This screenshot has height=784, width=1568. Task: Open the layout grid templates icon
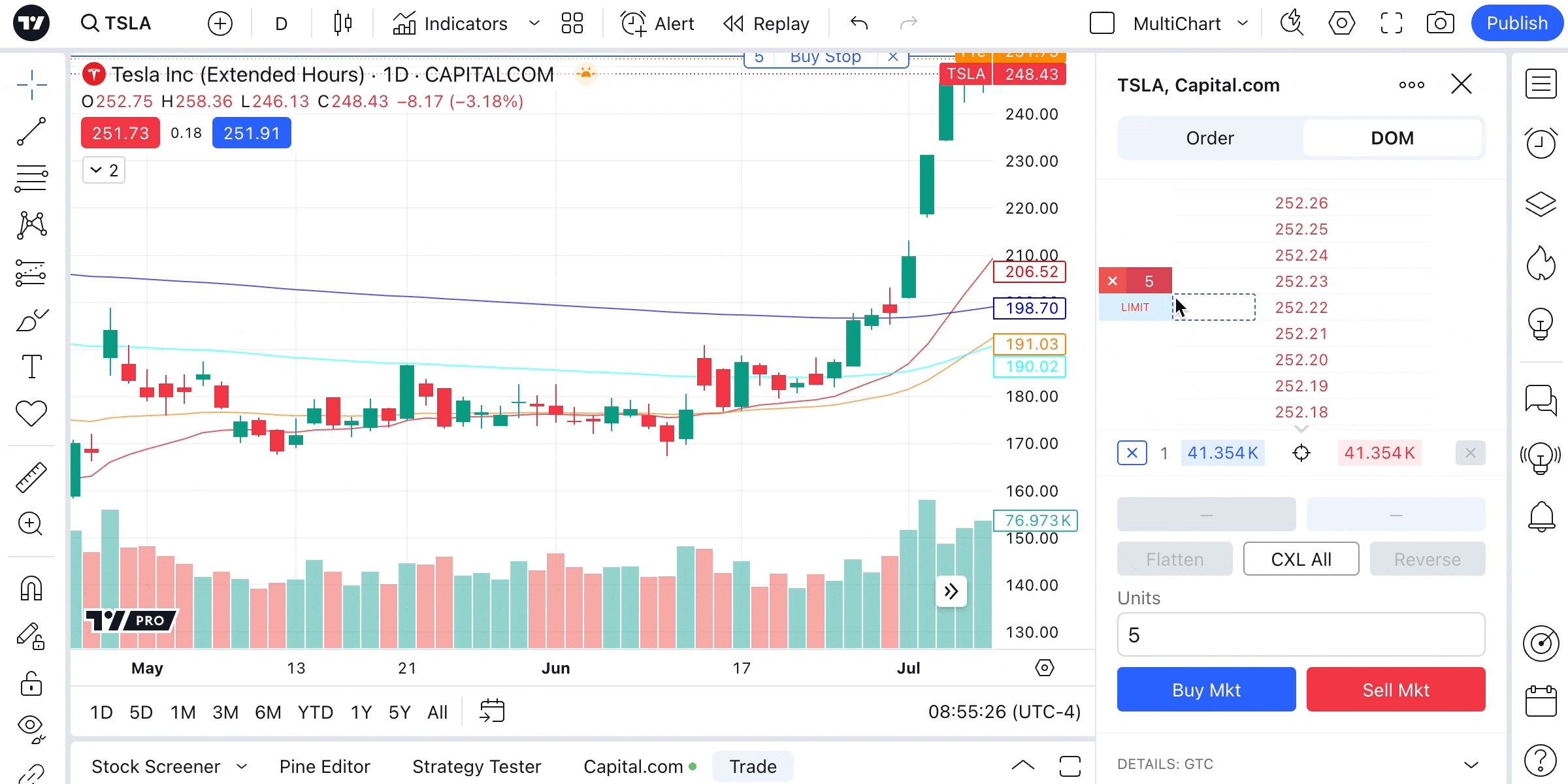coord(572,24)
